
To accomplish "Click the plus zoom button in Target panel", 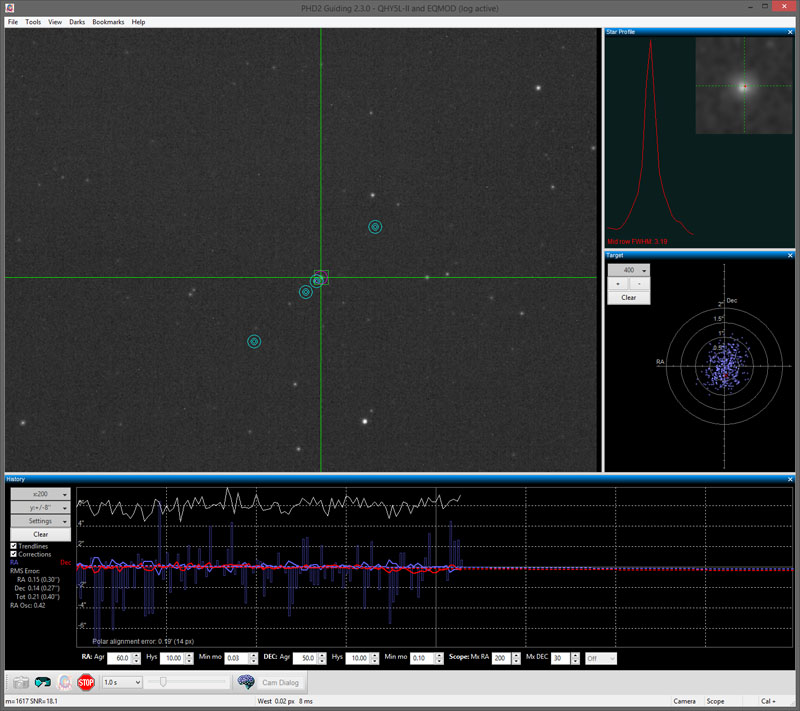I will [x=618, y=284].
